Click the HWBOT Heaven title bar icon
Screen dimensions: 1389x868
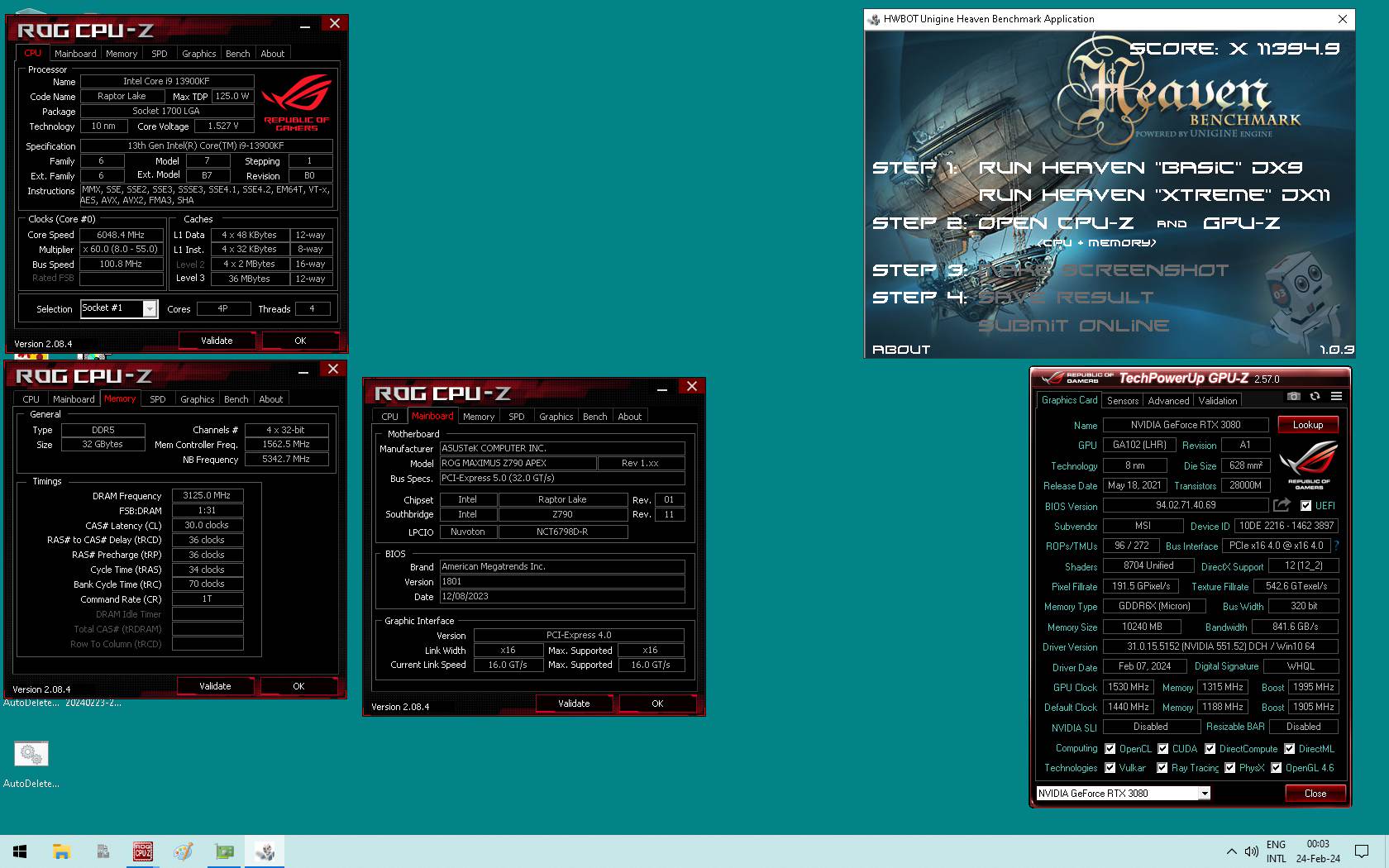[875, 19]
